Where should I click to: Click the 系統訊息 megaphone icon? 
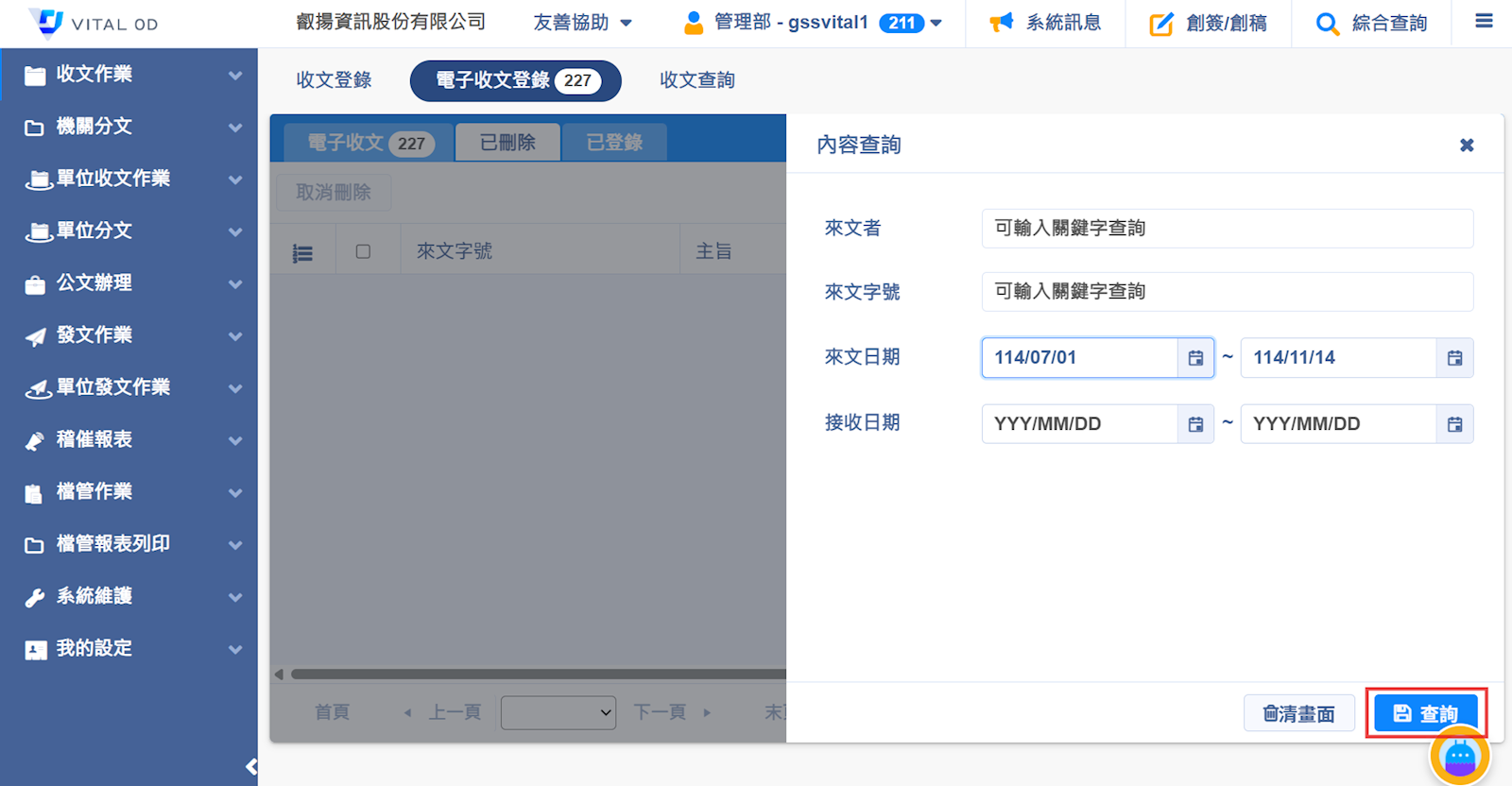pyautogui.click(x=1001, y=23)
